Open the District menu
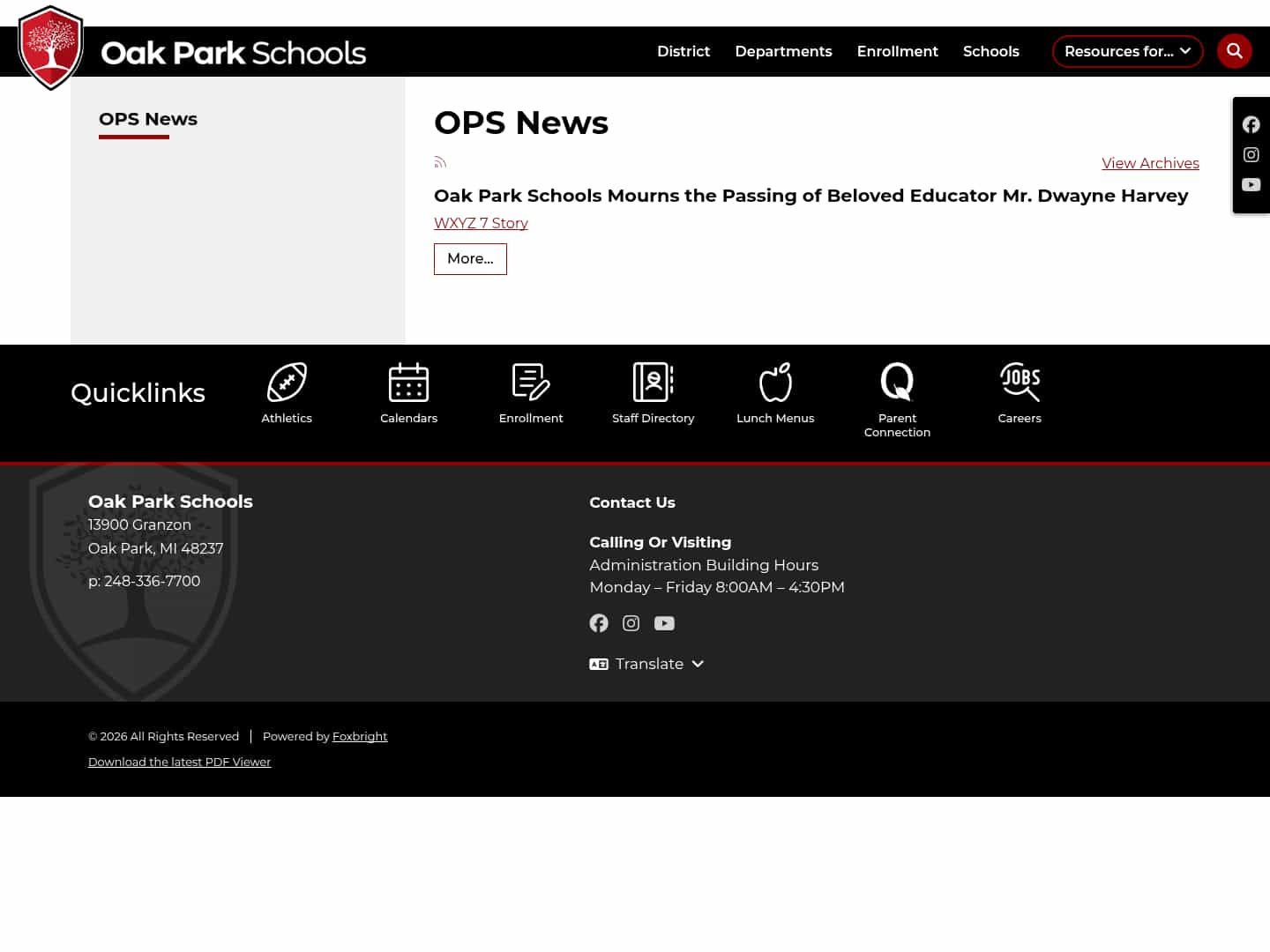This screenshot has width=1270, height=952. tap(684, 51)
